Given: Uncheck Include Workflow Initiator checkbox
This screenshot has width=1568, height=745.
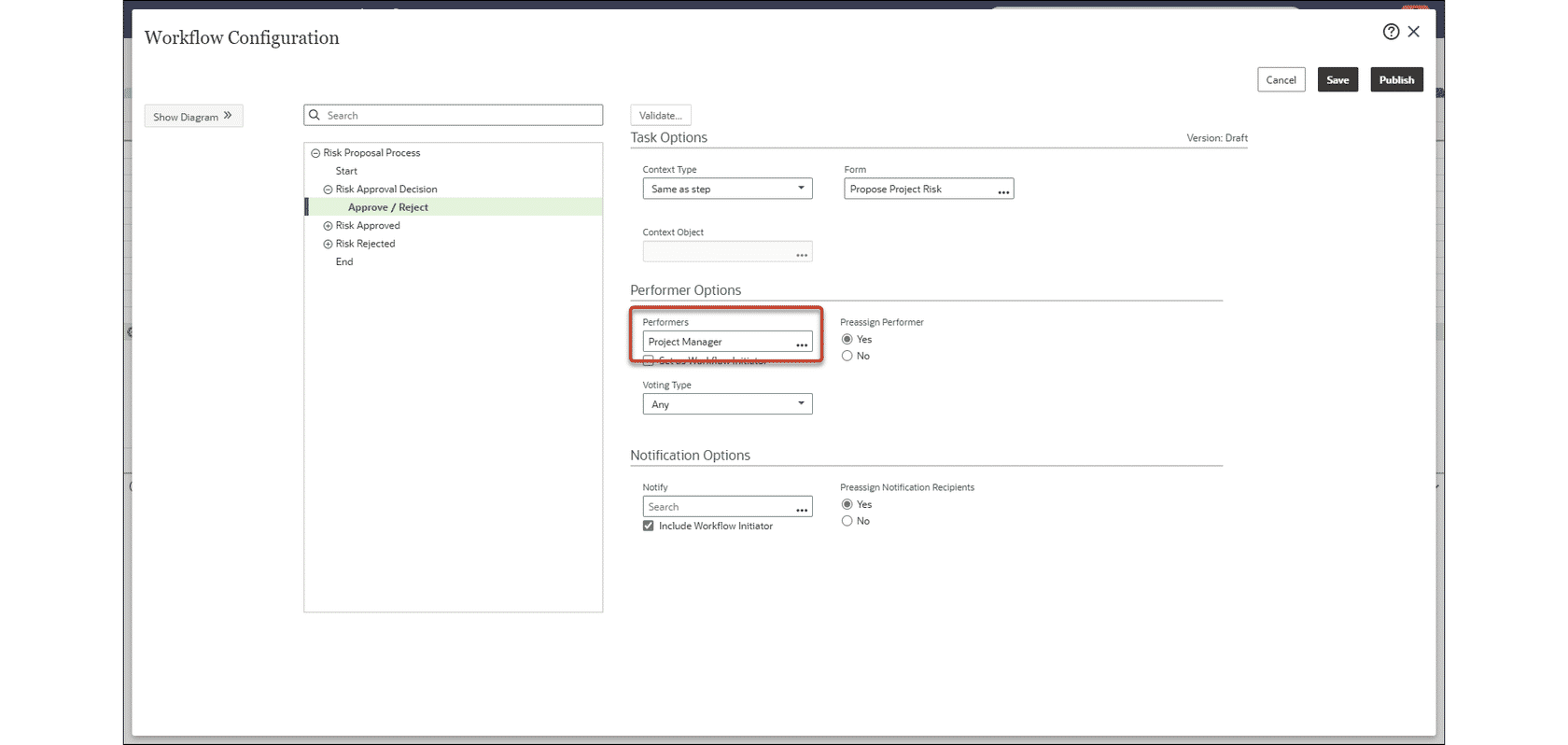Looking at the screenshot, I should point(649,527).
